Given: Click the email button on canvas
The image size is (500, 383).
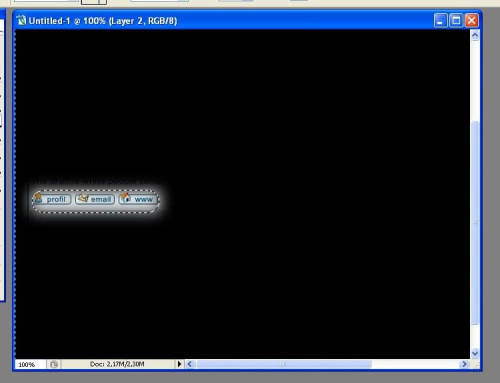Looking at the screenshot, I should click(x=95, y=199).
